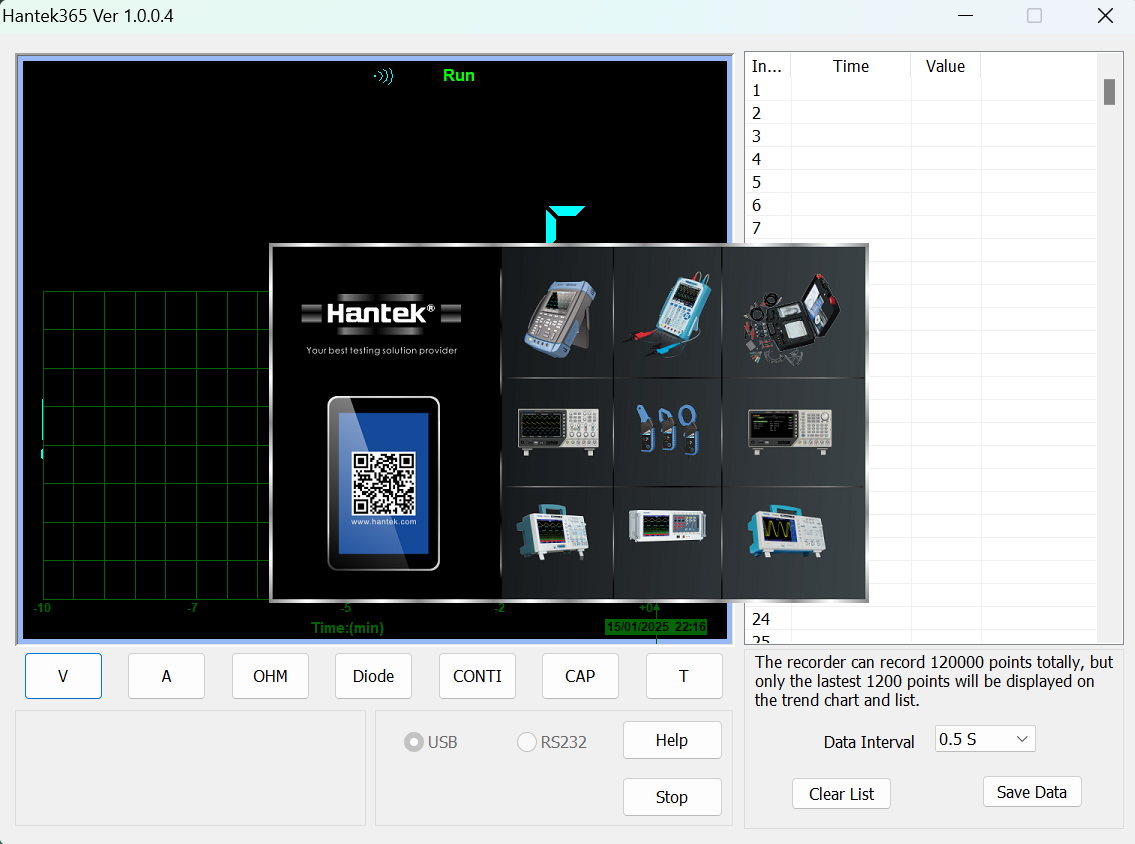The image size is (1135, 844).
Task: Choose the OHM resistance mode
Action: click(x=270, y=675)
